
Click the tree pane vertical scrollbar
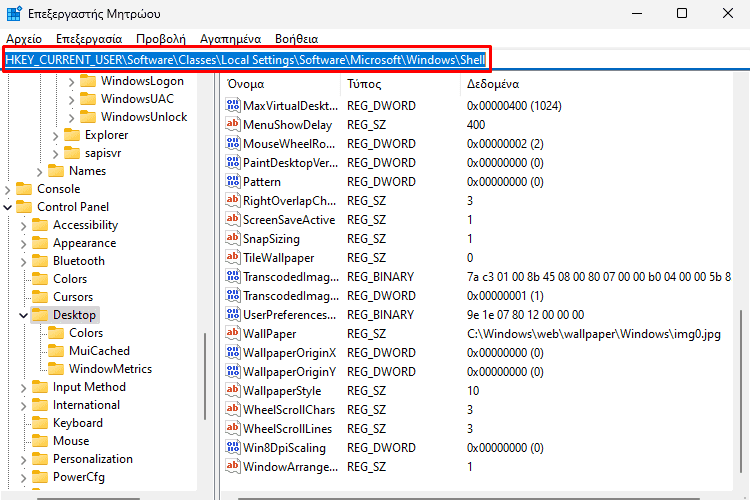[x=205, y=377]
